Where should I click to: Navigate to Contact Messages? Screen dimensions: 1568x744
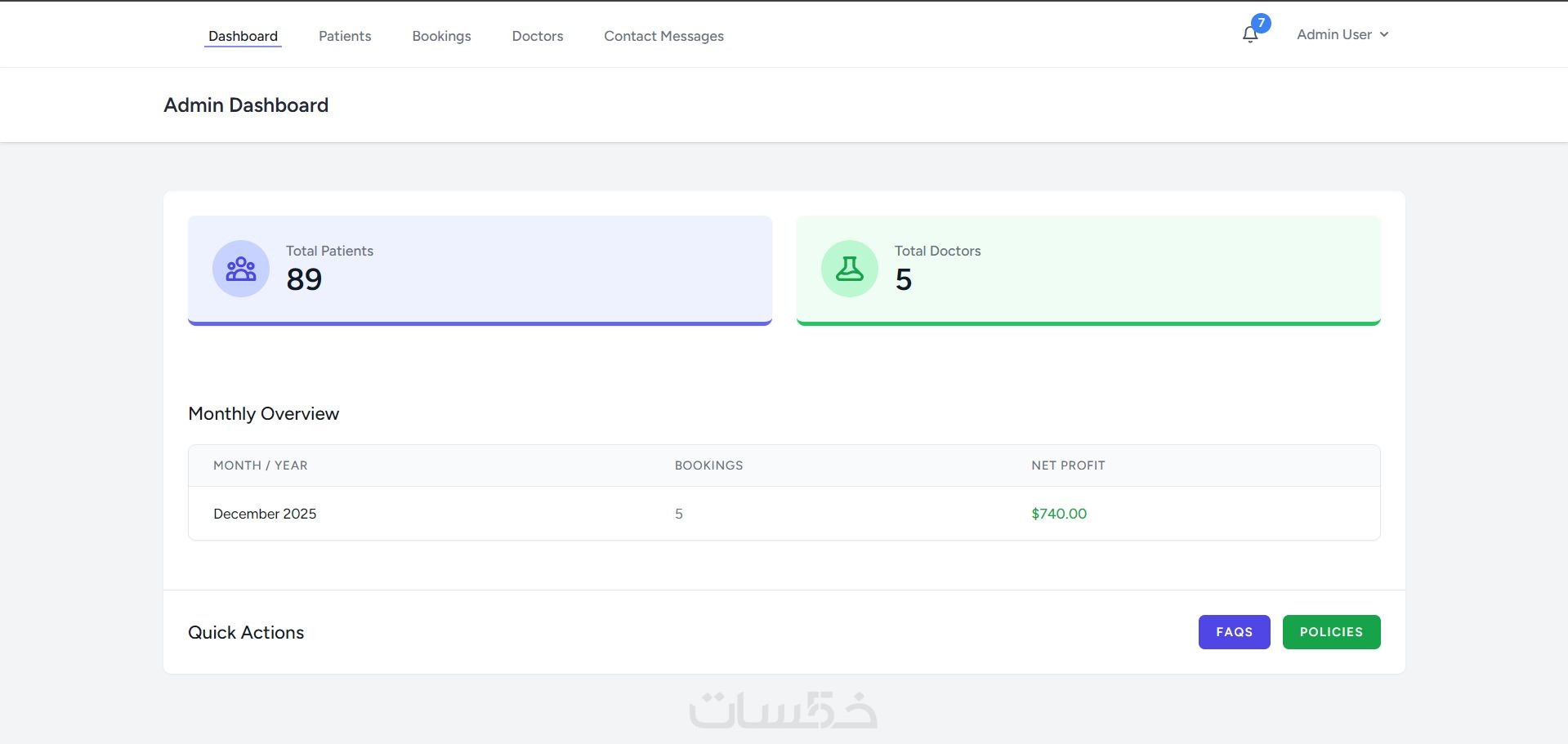coord(663,36)
